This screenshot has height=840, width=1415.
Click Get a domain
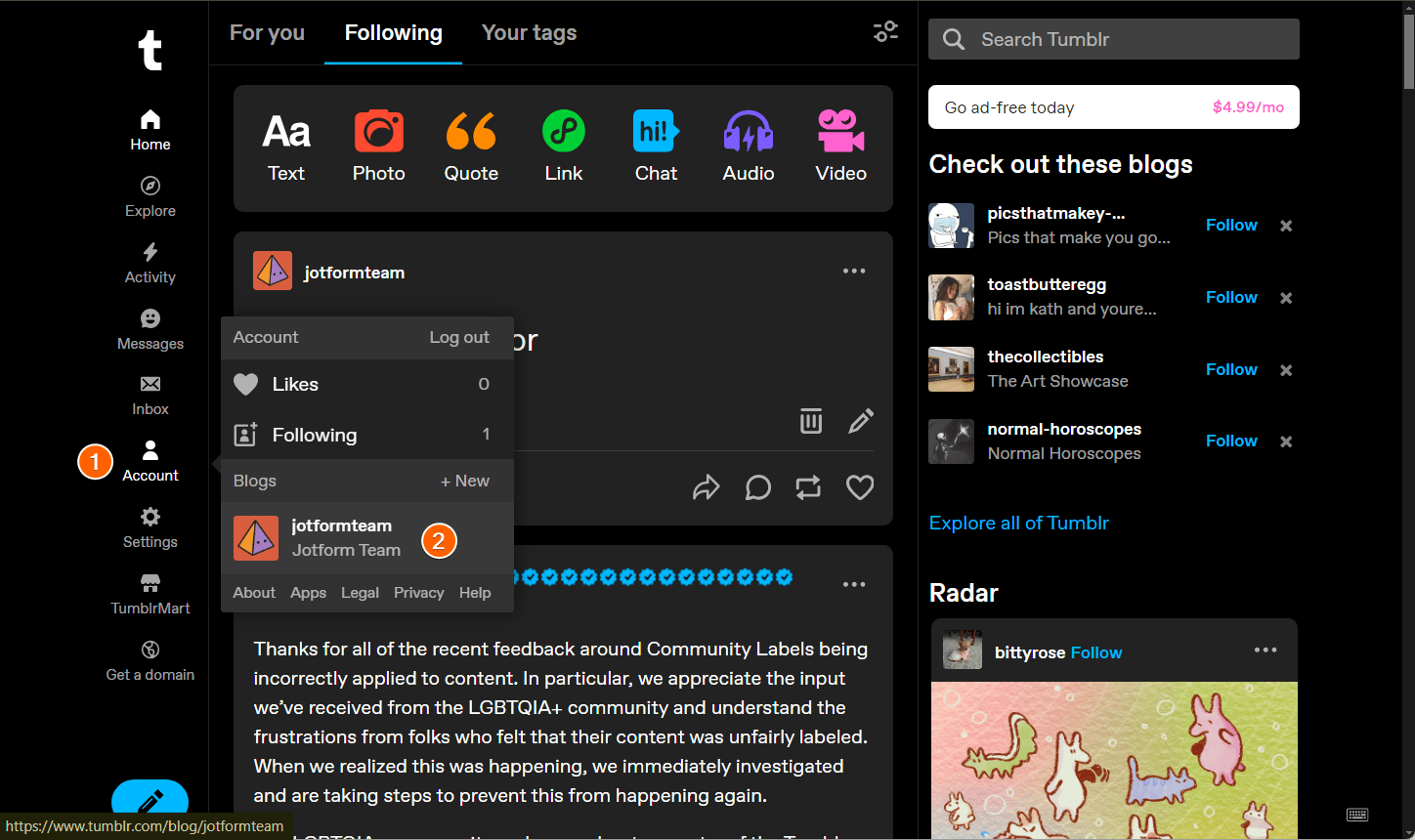click(x=150, y=661)
